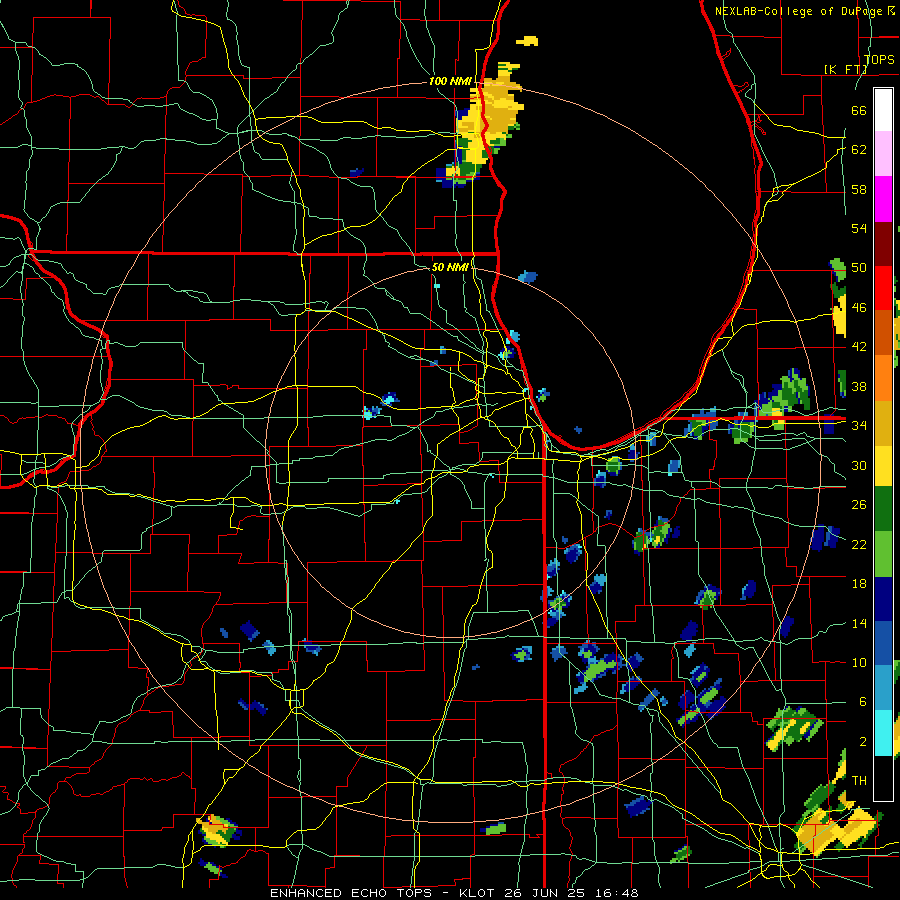This screenshot has width=900, height=900.
Task: Click the legend value "22"
Action: tap(859, 544)
